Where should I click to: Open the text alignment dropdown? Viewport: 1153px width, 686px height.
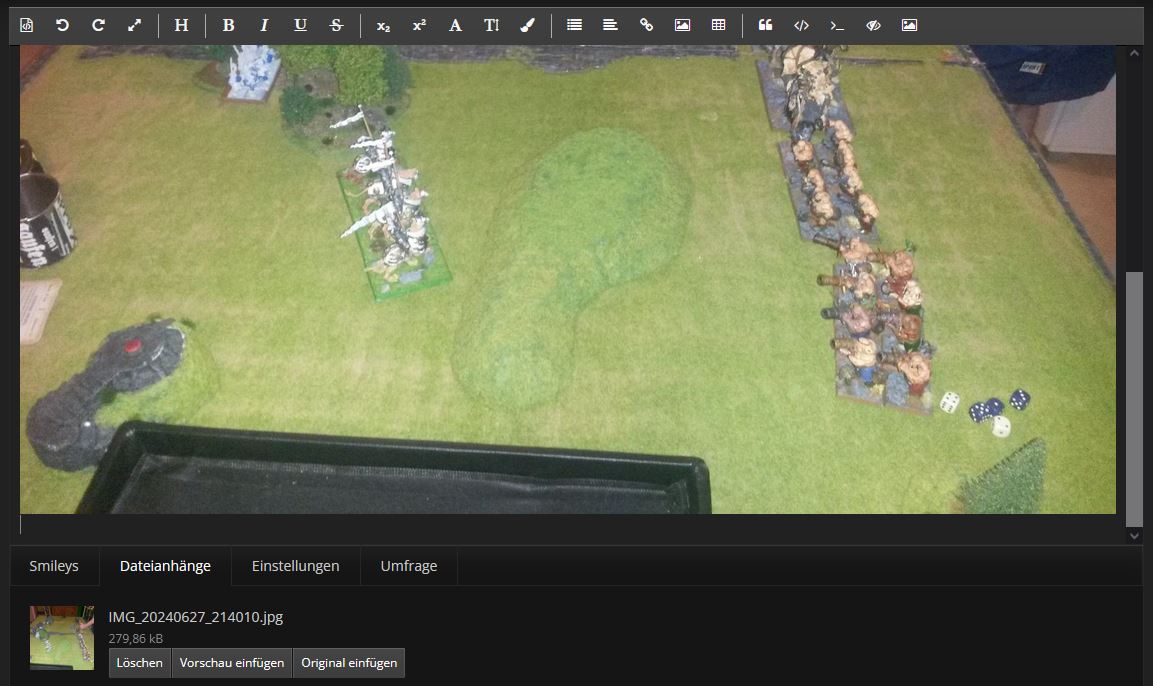(610, 25)
